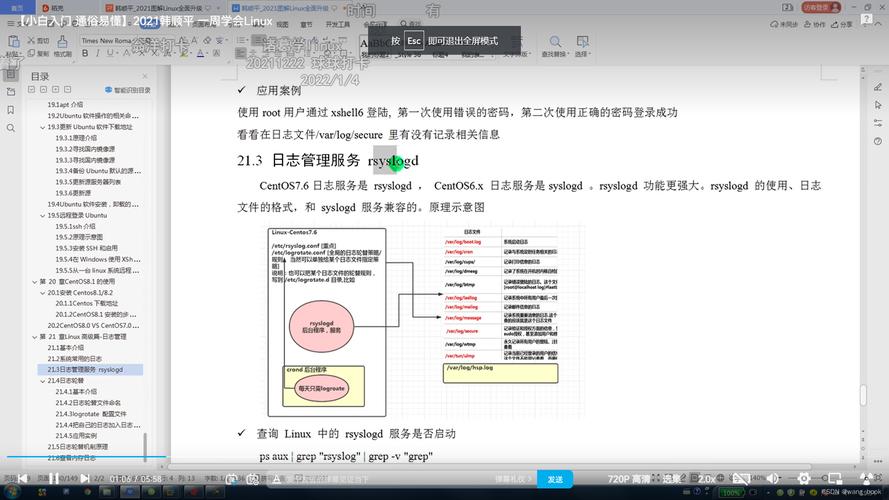Close the 目录 navigation panel

coord(145,76)
